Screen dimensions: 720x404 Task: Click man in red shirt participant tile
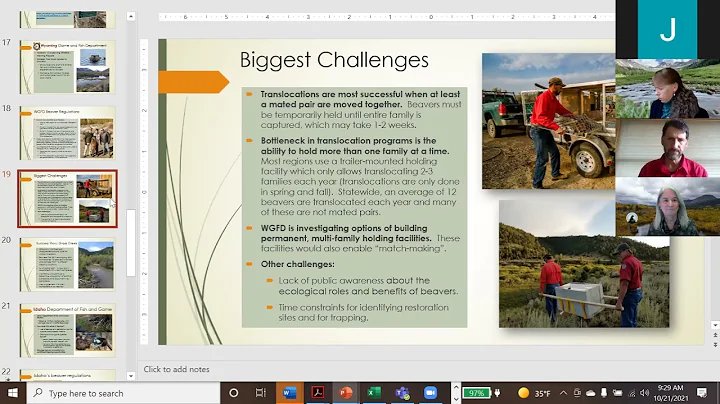click(668, 148)
